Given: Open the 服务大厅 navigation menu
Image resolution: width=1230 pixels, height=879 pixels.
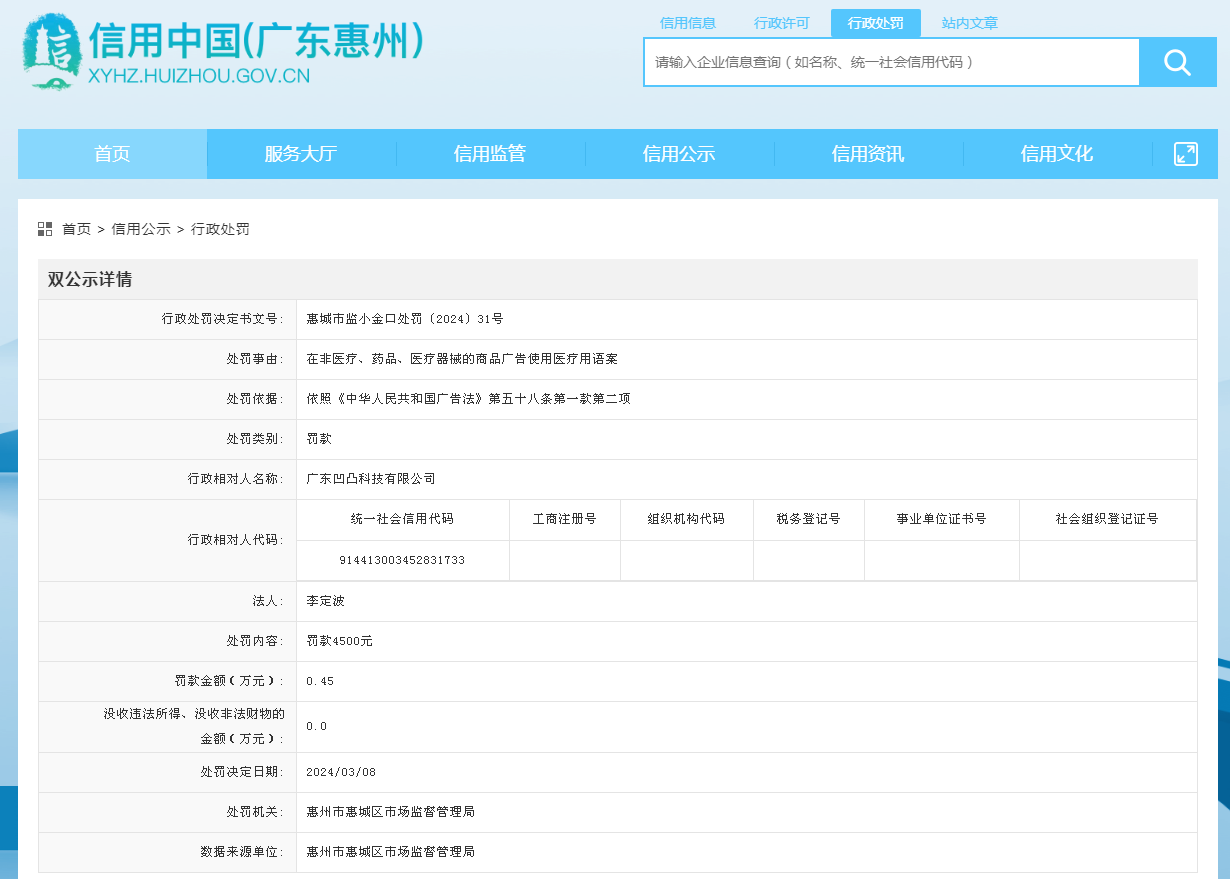Looking at the screenshot, I should point(301,154).
